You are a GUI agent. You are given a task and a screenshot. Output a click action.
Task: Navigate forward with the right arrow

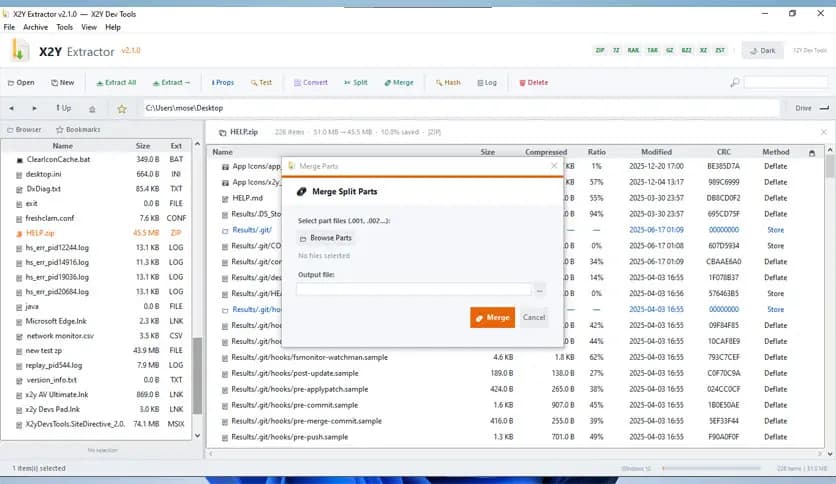34,108
